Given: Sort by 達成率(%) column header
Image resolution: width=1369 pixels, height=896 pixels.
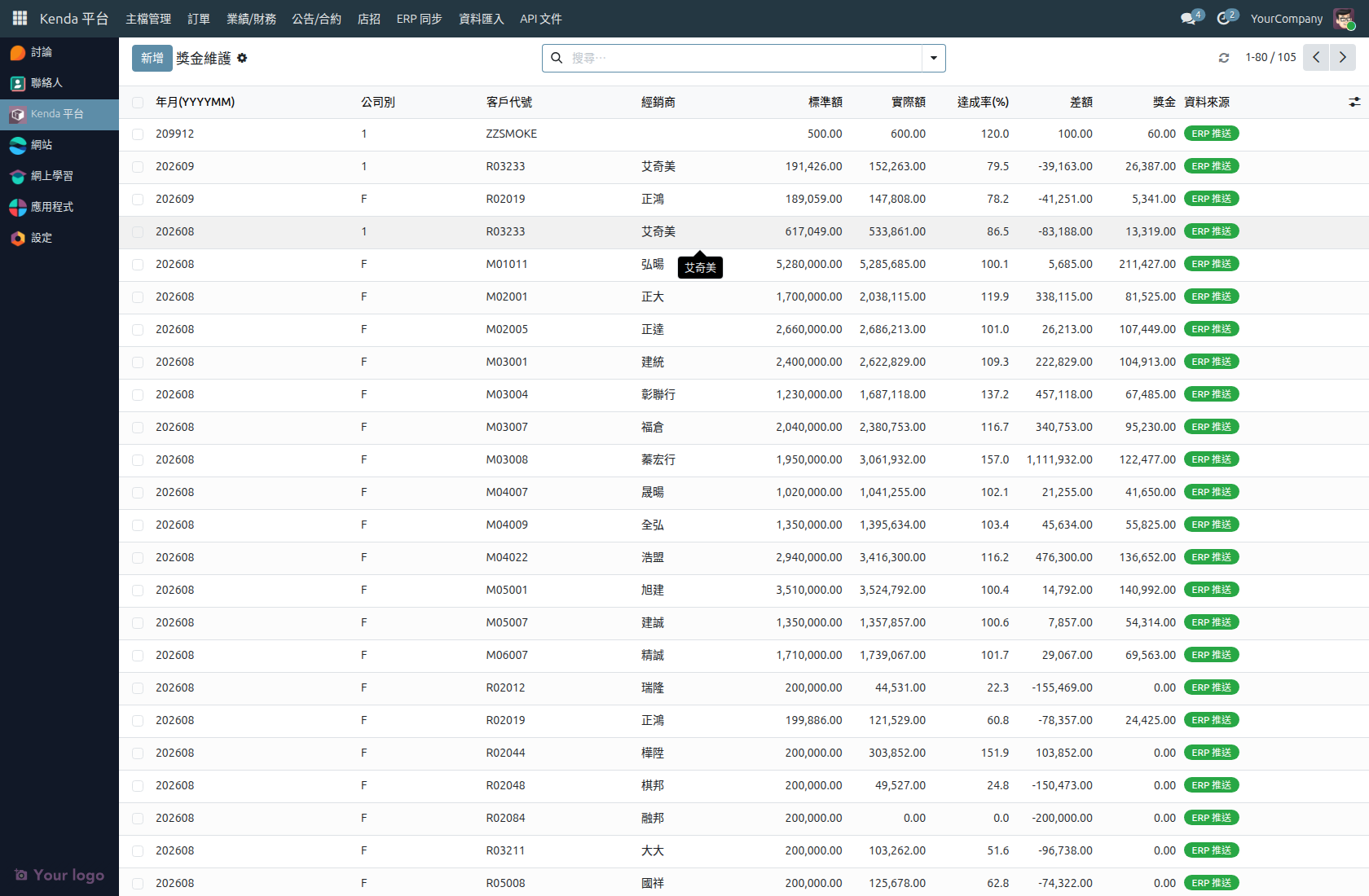Looking at the screenshot, I should click(x=983, y=102).
